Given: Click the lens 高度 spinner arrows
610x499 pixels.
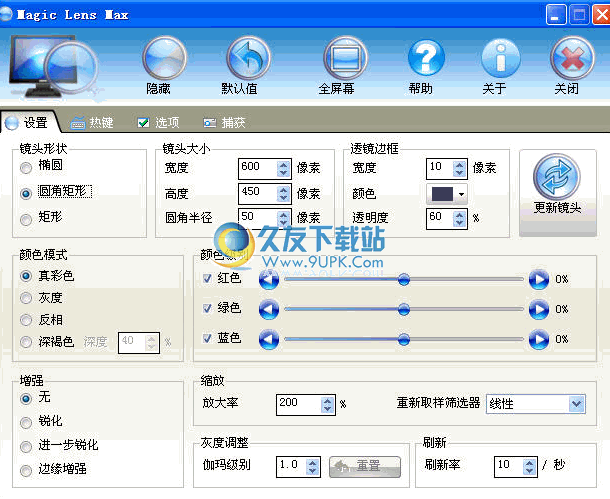Looking at the screenshot, I should tap(284, 194).
